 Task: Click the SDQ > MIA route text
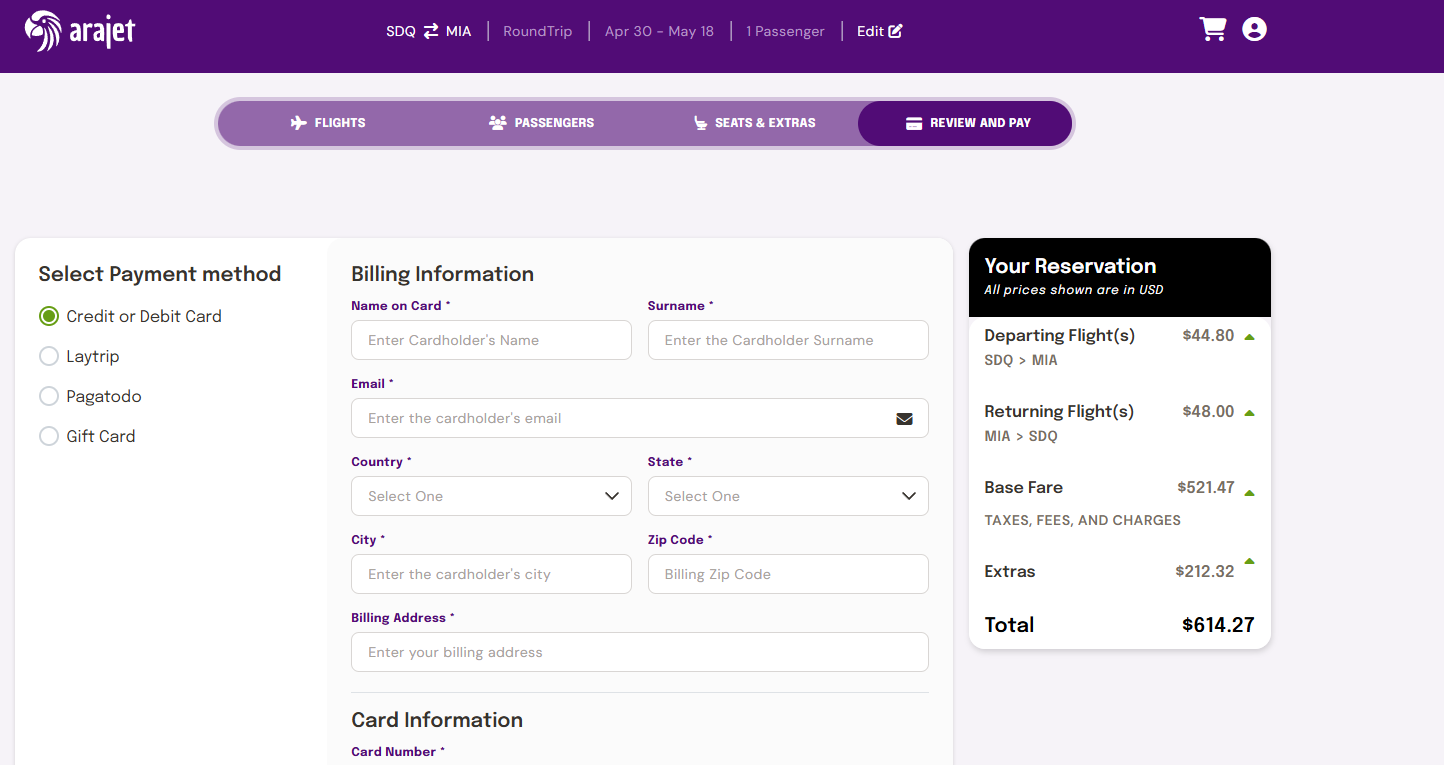pyautogui.click(x=1021, y=360)
